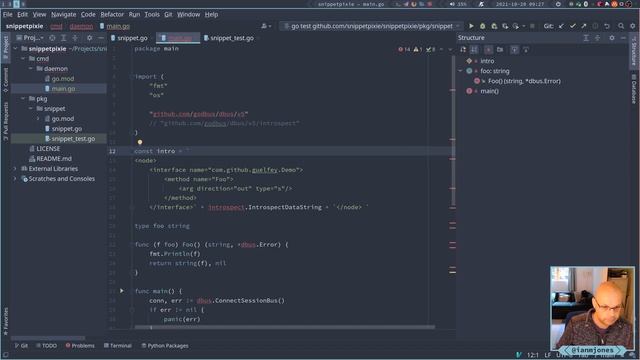
Task: Click the 12:1 caret position in status bar
Action: point(533,355)
